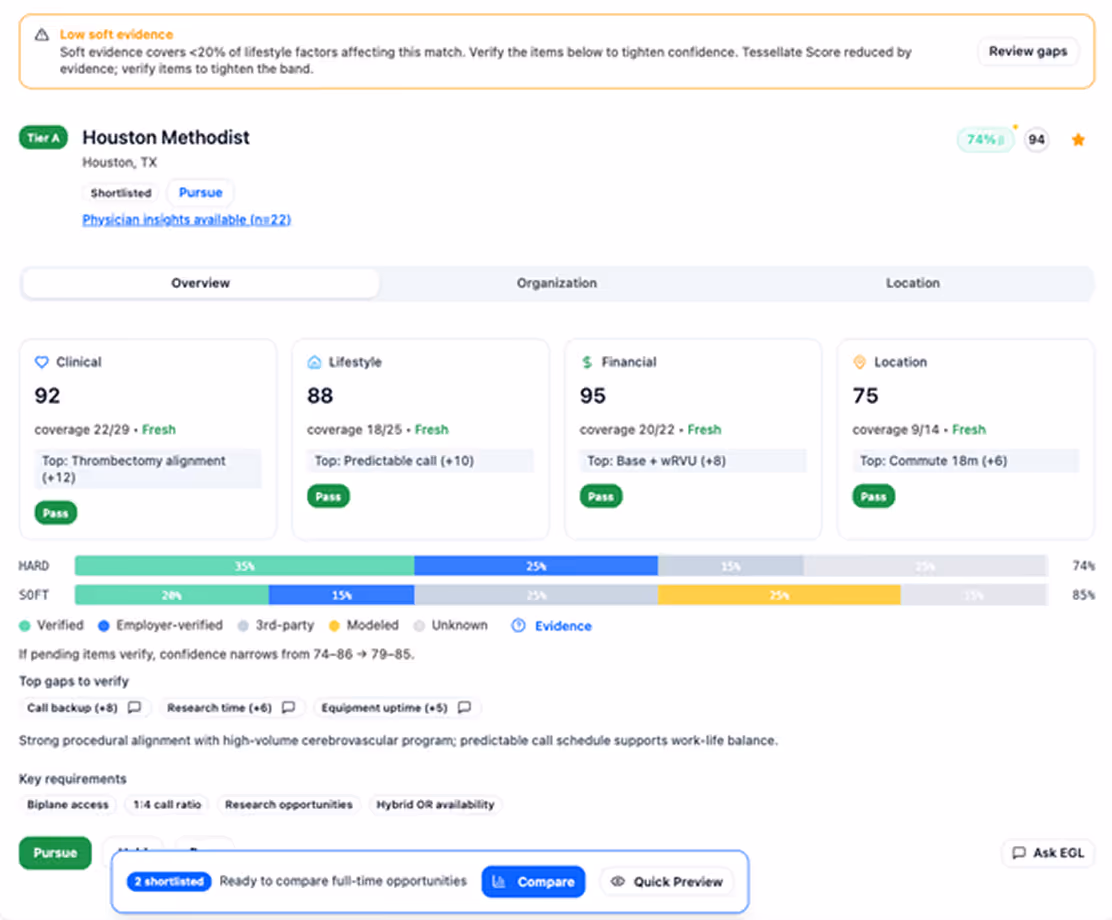Click the Location pin icon in score card
The image size is (1112, 920).
[x=860, y=362]
